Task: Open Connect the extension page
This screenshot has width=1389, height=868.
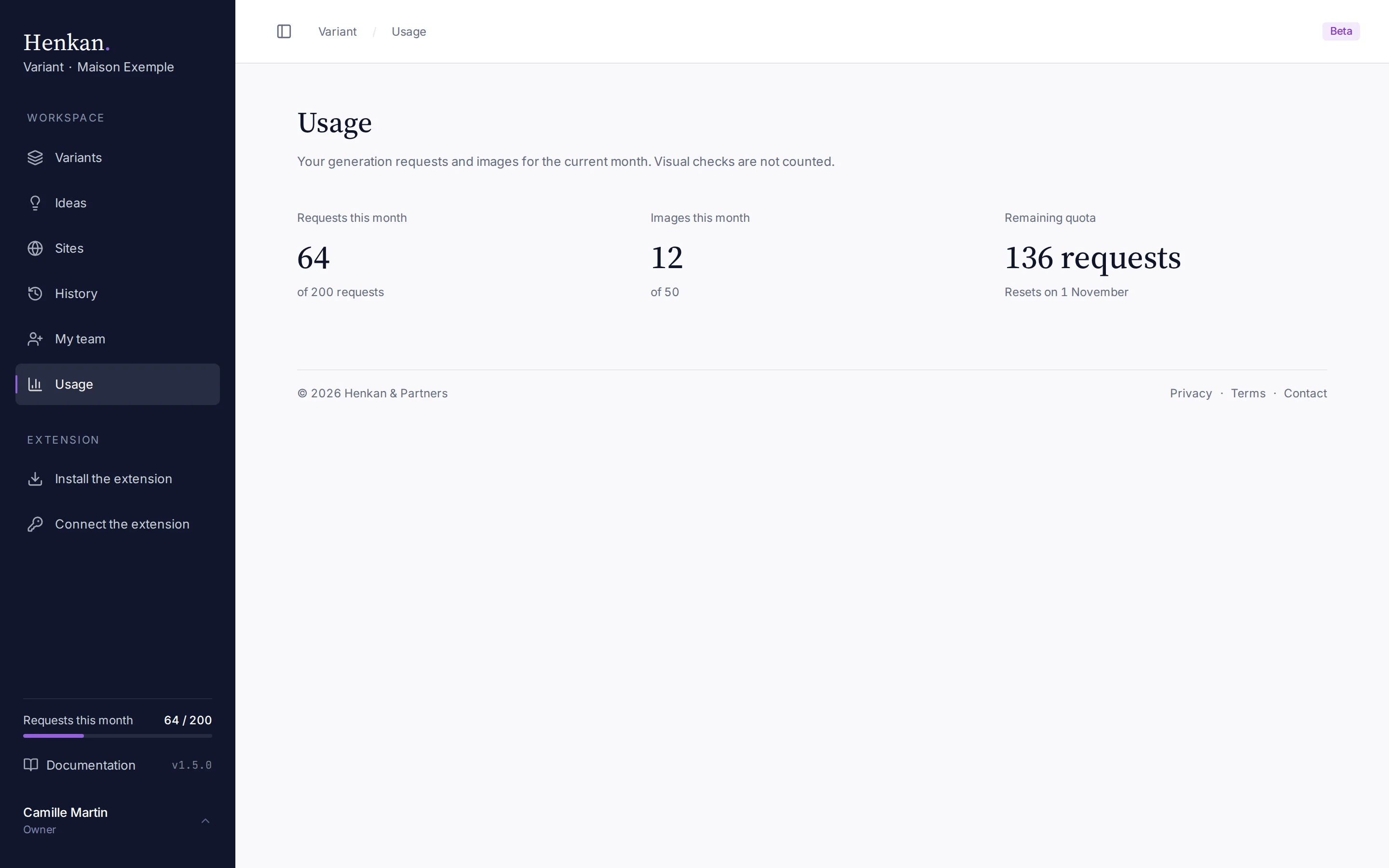Action: 118,524
